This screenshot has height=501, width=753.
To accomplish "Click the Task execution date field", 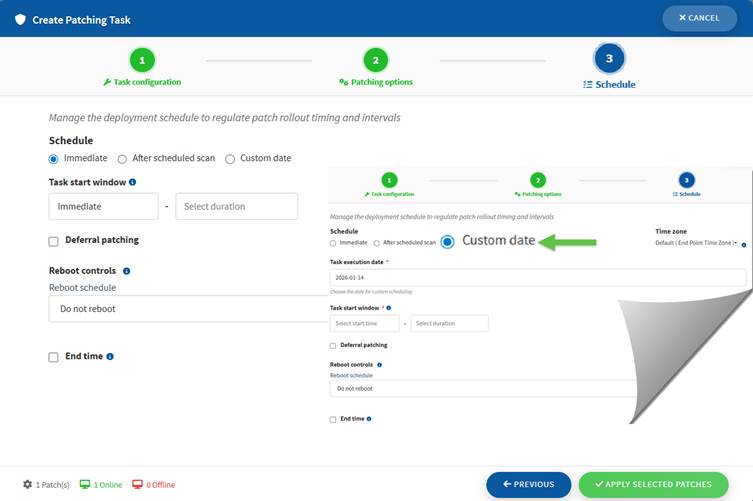I will pyautogui.click(x=537, y=278).
